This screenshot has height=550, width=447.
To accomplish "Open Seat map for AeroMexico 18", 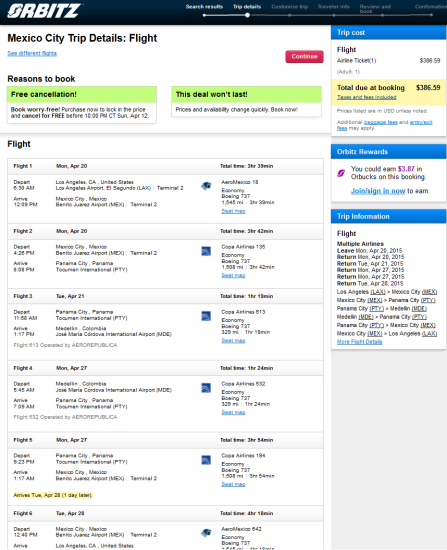I will point(233,211).
